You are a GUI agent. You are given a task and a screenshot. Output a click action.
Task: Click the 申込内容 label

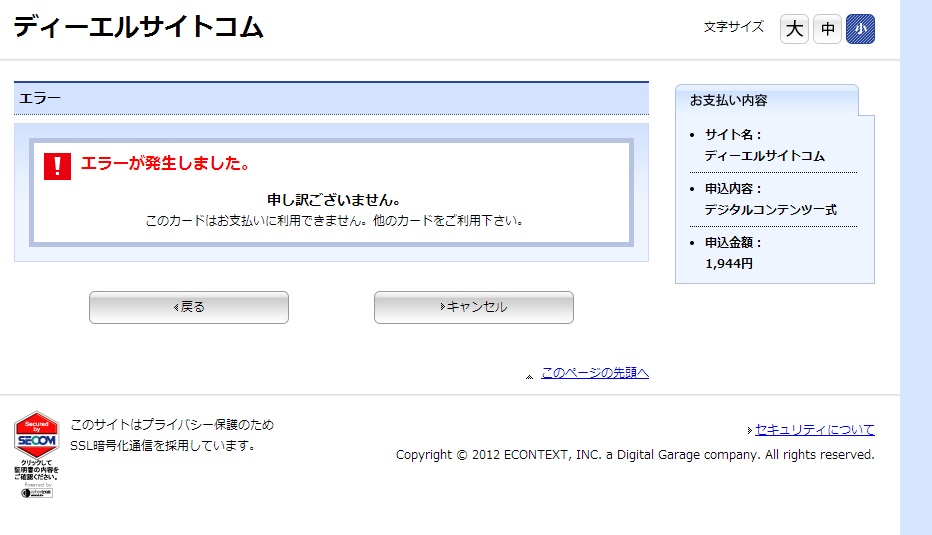coord(733,189)
